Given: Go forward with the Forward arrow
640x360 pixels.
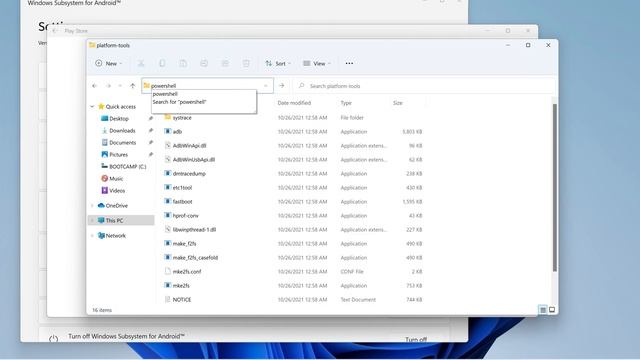Looking at the screenshot, I should pos(108,86).
